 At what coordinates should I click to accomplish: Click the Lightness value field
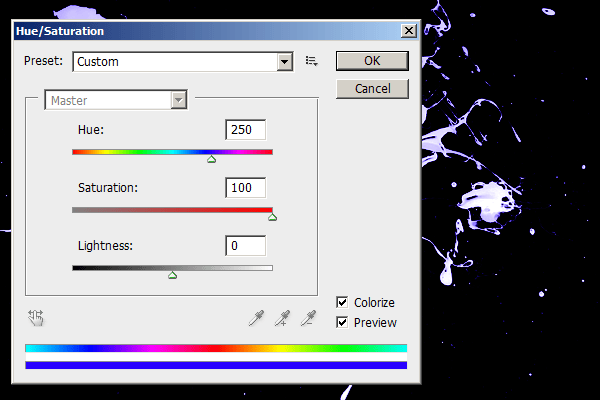pyautogui.click(x=246, y=245)
